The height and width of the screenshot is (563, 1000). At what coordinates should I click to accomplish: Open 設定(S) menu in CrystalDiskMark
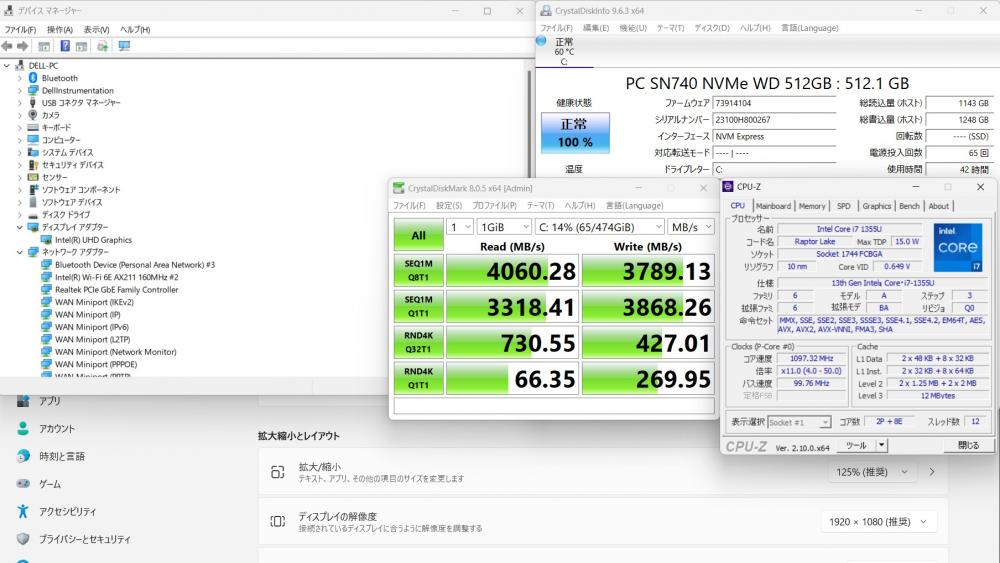point(449,205)
